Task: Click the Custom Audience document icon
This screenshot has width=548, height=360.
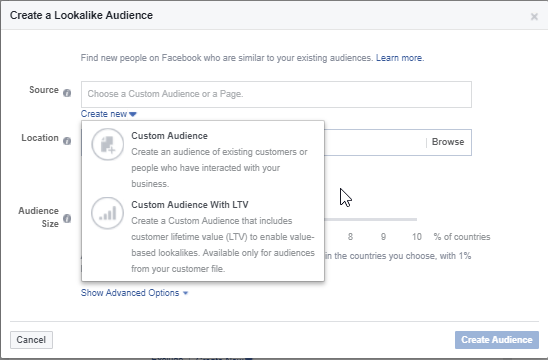Action: coord(108,144)
